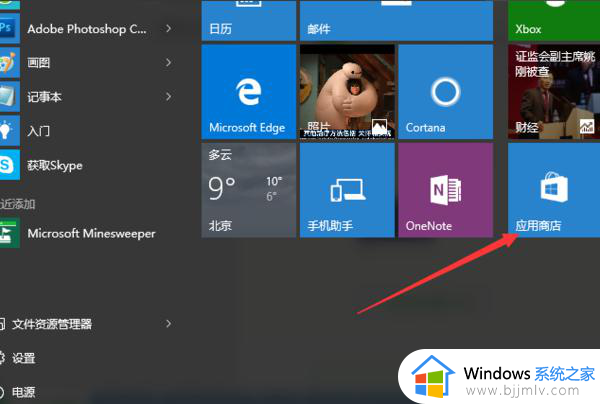Image resolution: width=600 pixels, height=404 pixels.
Task: Open the 电源 power menu
Action: click(x=24, y=392)
